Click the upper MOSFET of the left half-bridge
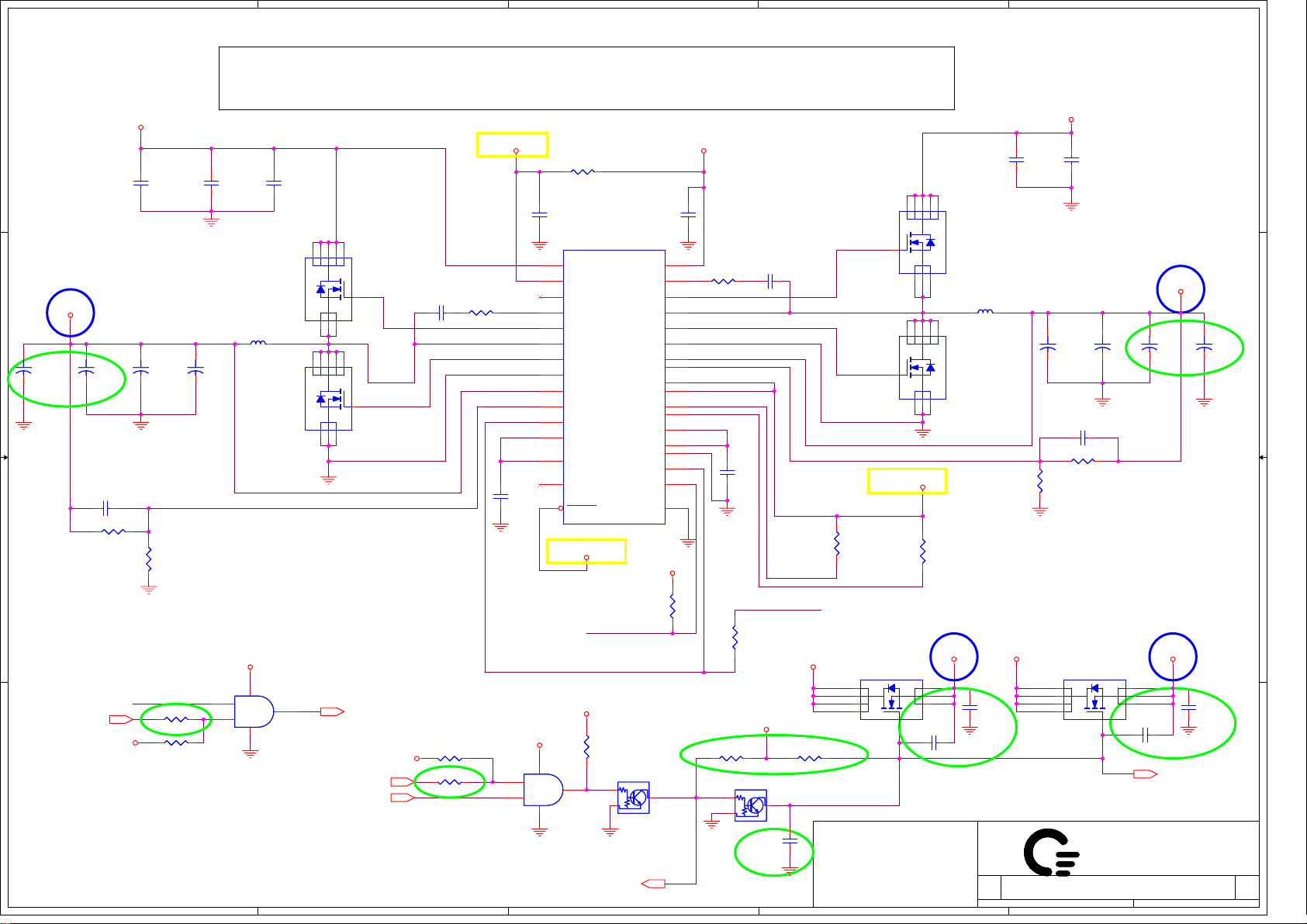Viewport: 1307px width, 924px height. coord(329,289)
